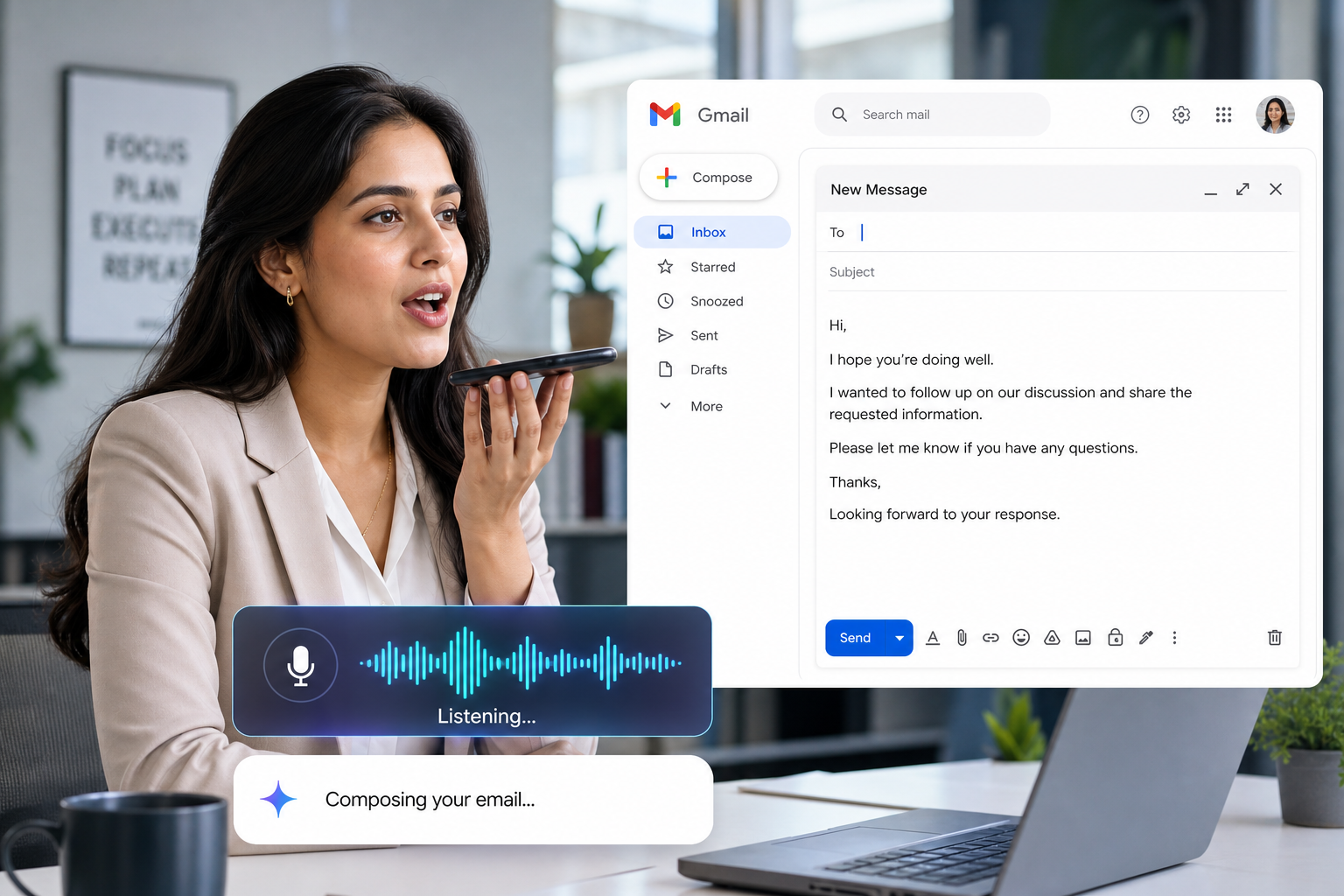
Task: Open the Settings gear icon
Action: click(x=1181, y=115)
